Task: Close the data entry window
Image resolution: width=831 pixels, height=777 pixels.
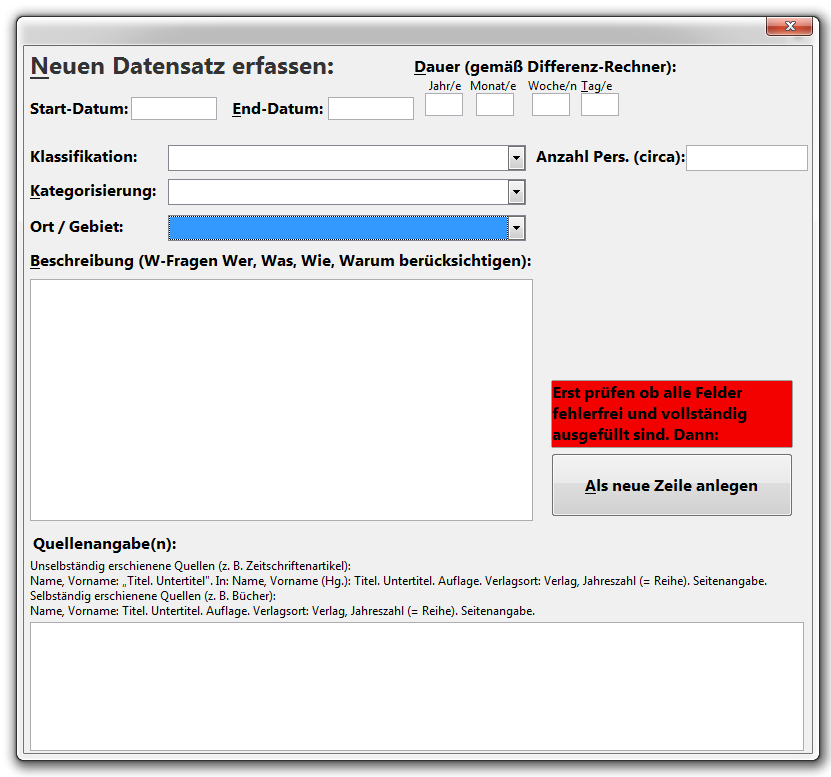Action: pyautogui.click(x=789, y=26)
